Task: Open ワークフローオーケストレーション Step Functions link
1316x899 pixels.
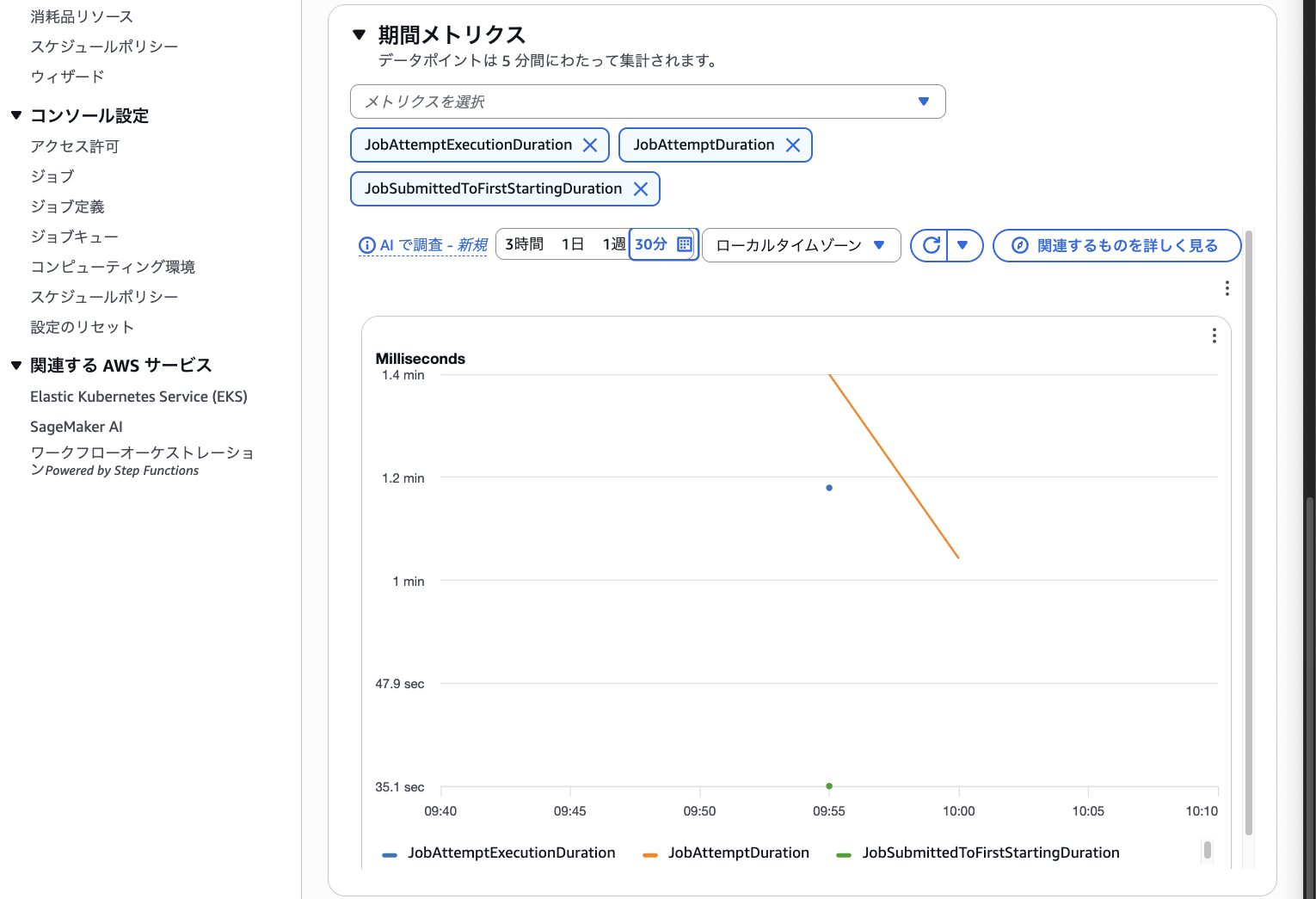Action: [142, 460]
